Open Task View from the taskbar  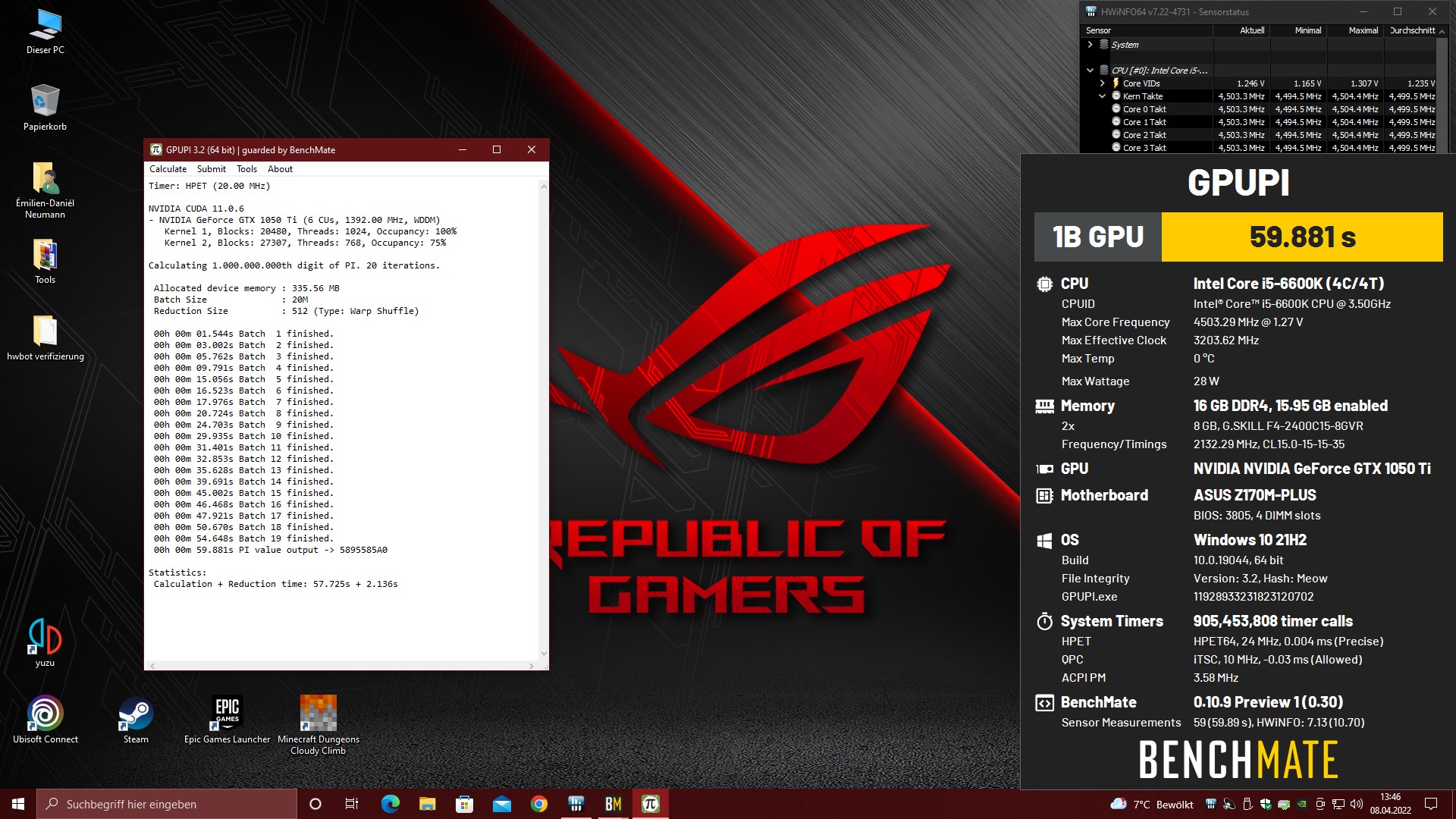pos(352,804)
